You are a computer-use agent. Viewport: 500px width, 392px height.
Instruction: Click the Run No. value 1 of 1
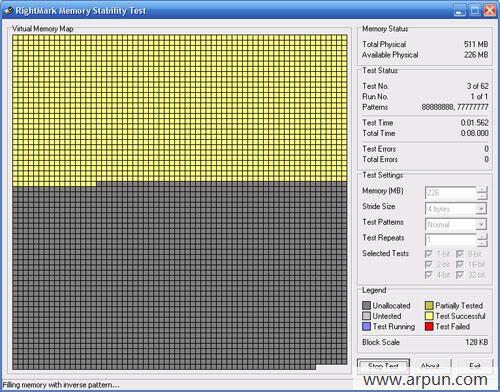pos(479,97)
